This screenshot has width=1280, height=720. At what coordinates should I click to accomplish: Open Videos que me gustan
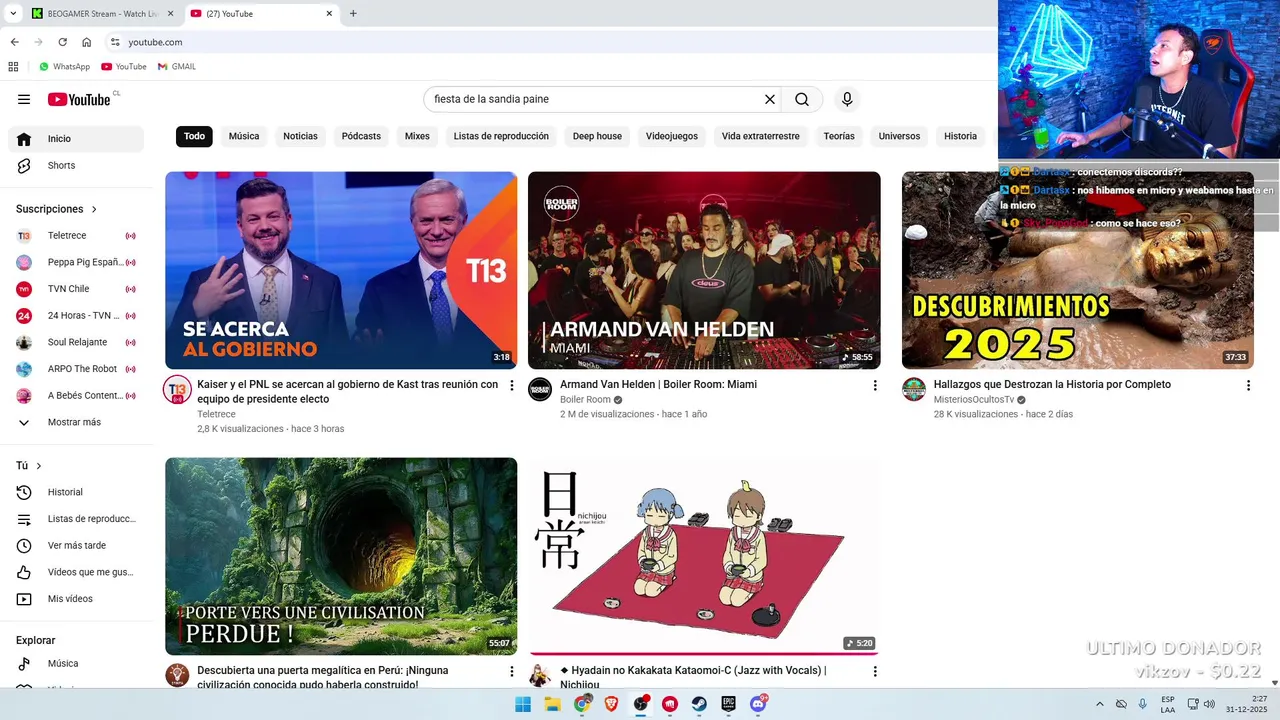(x=76, y=572)
